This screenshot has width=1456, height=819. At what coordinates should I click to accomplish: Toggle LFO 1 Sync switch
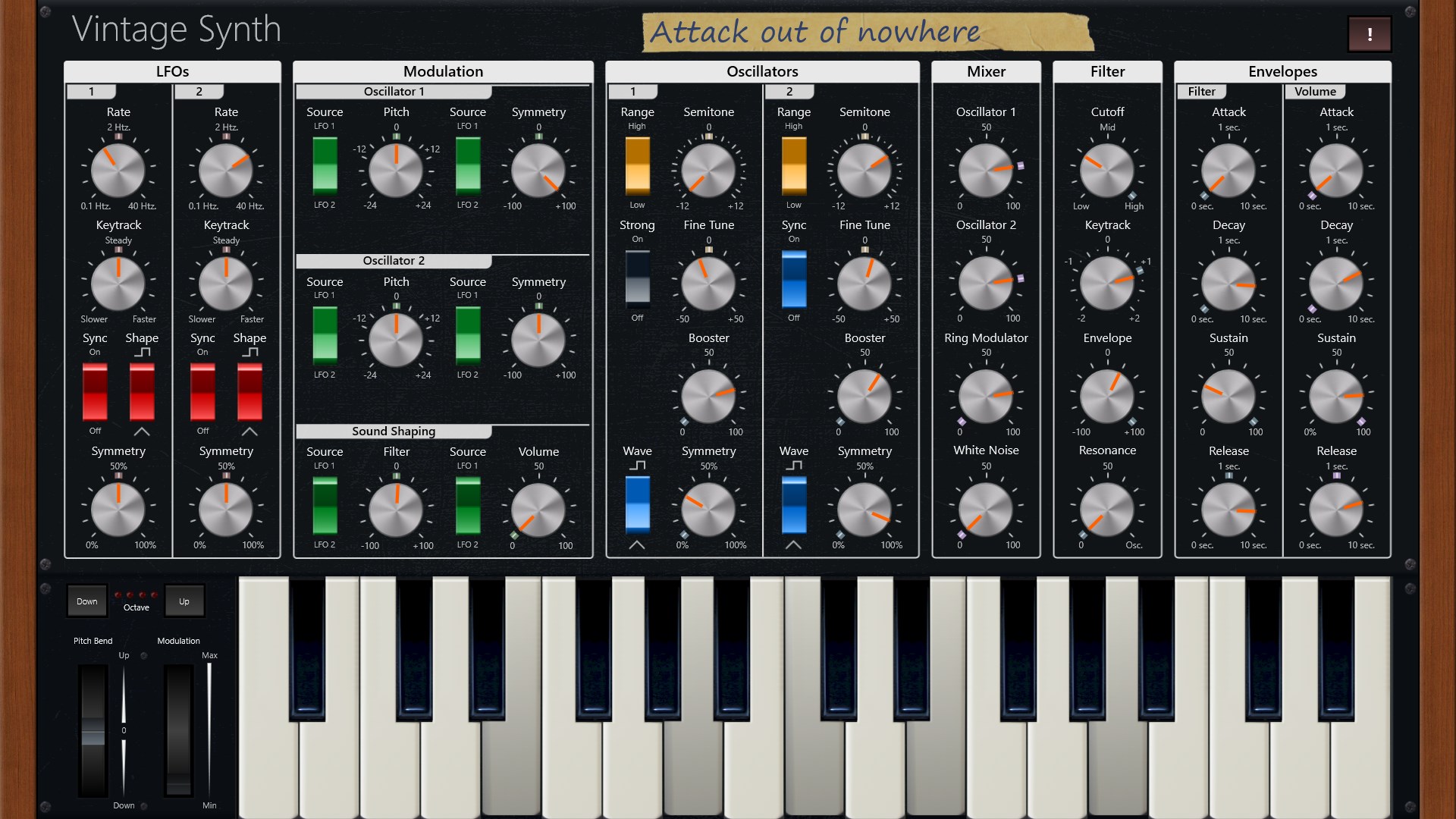coord(95,391)
